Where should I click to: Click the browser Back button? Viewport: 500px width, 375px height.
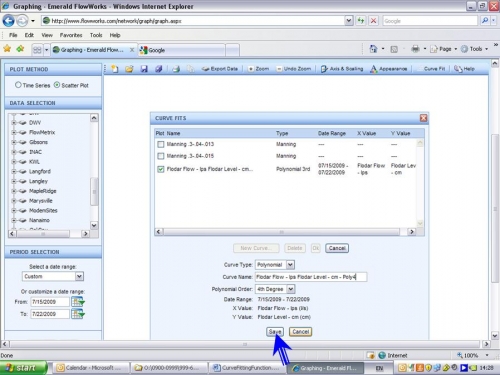8,21
